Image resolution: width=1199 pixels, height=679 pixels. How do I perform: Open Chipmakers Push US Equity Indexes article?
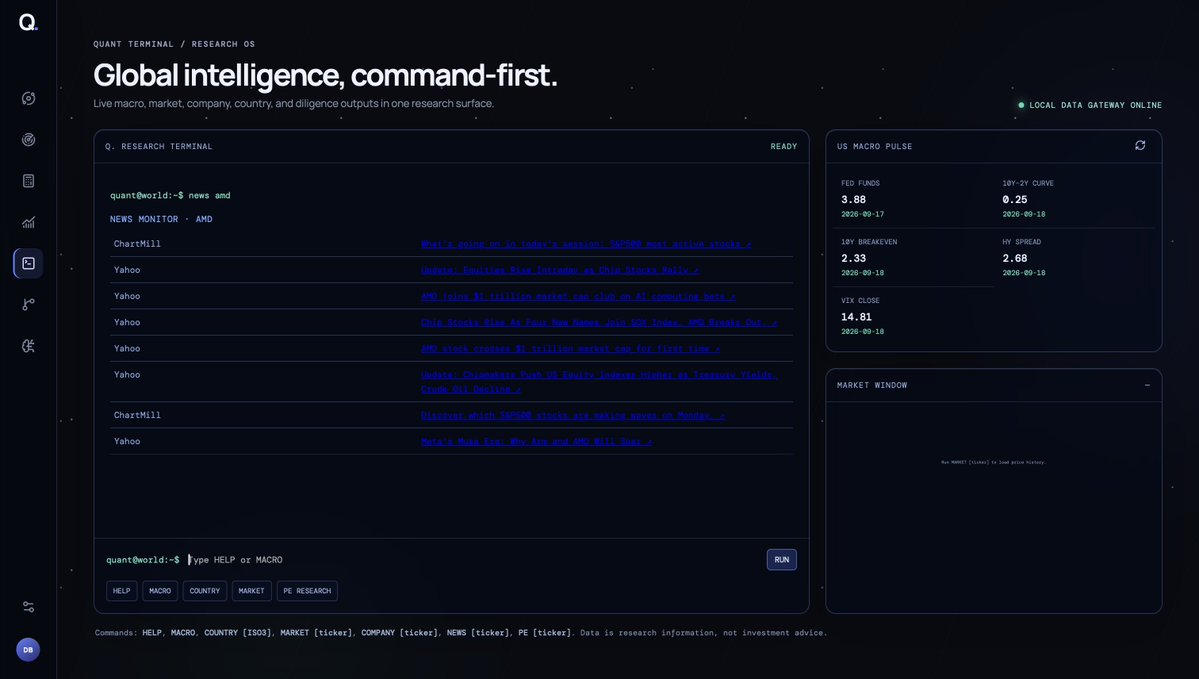click(x=599, y=382)
